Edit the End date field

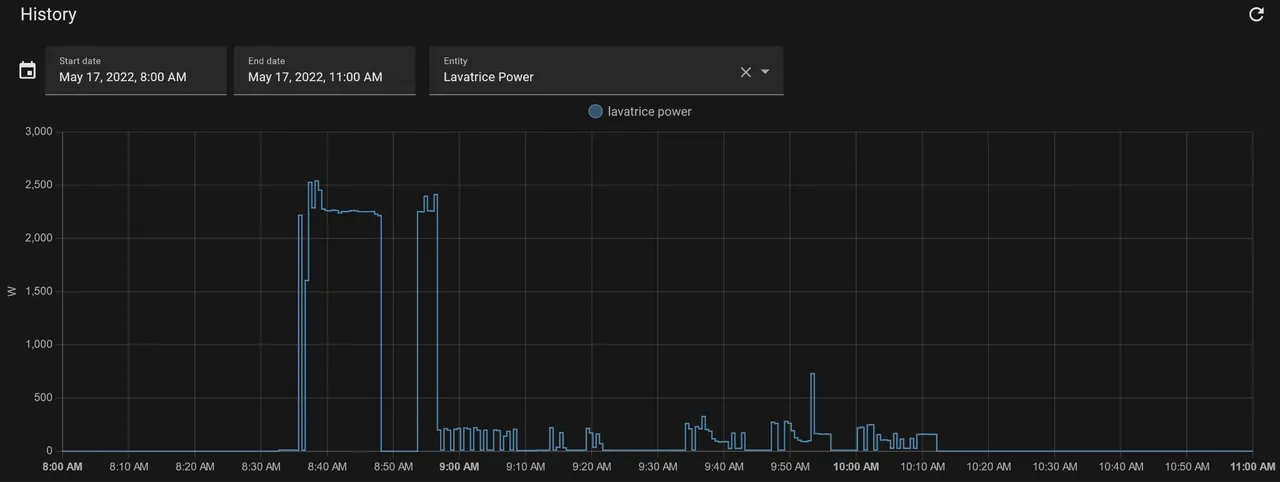(324, 70)
